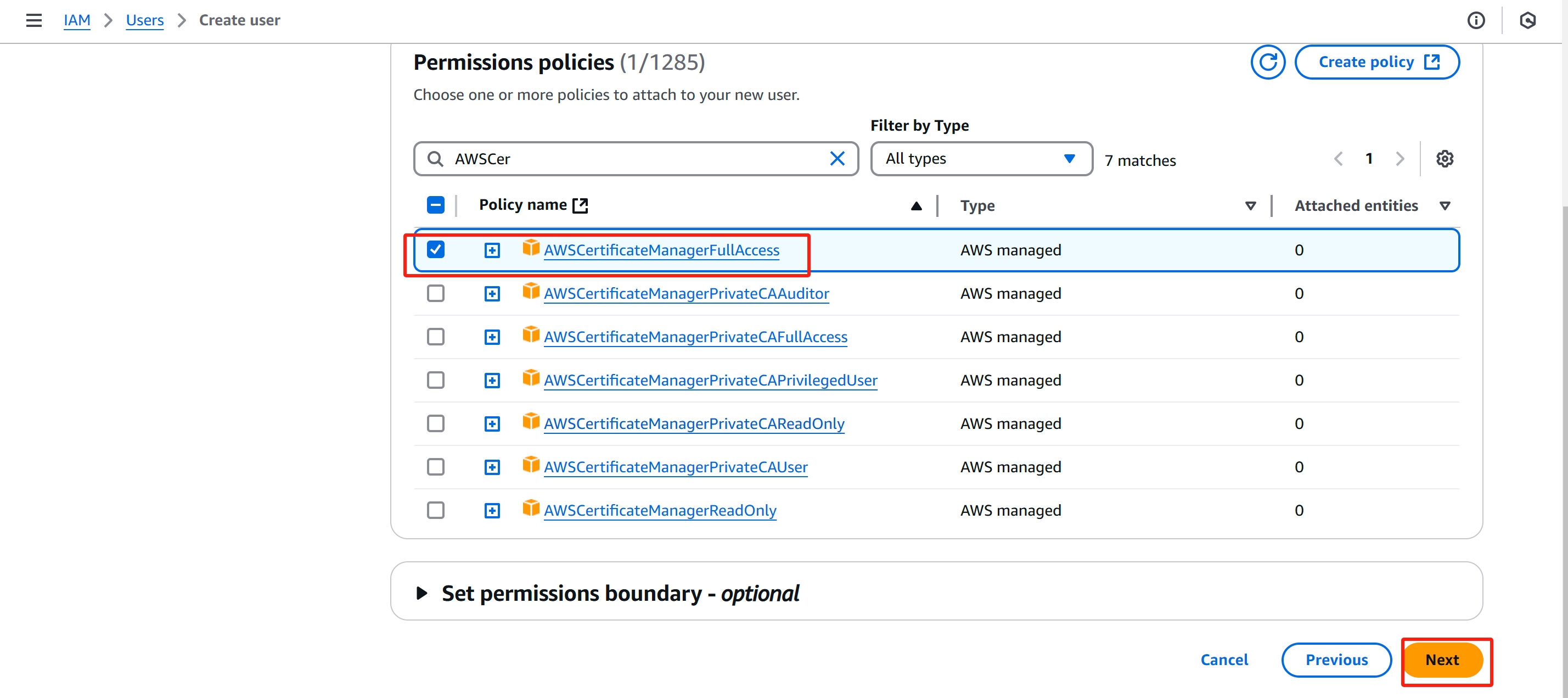Screen dimensions: 1568x698
Task: Expand AWSCertificateManagerFullAccess policy details
Action: [492, 250]
